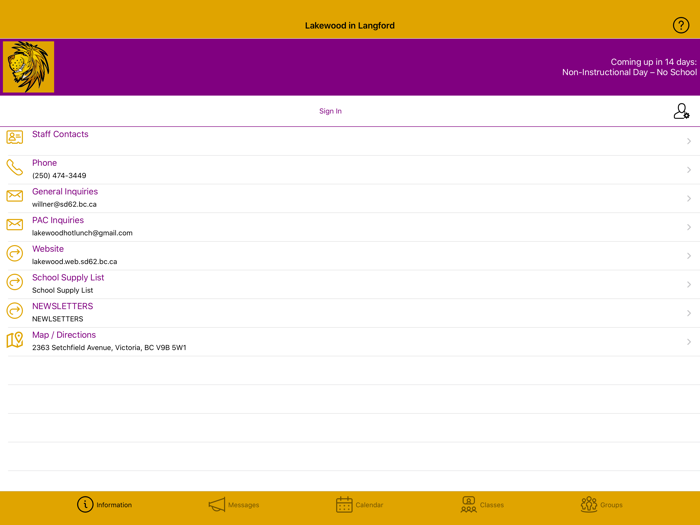The image size is (700, 525).
Task: Tap the email lakewoodhotlunch@gmail.com
Action: pyautogui.click(x=82, y=233)
